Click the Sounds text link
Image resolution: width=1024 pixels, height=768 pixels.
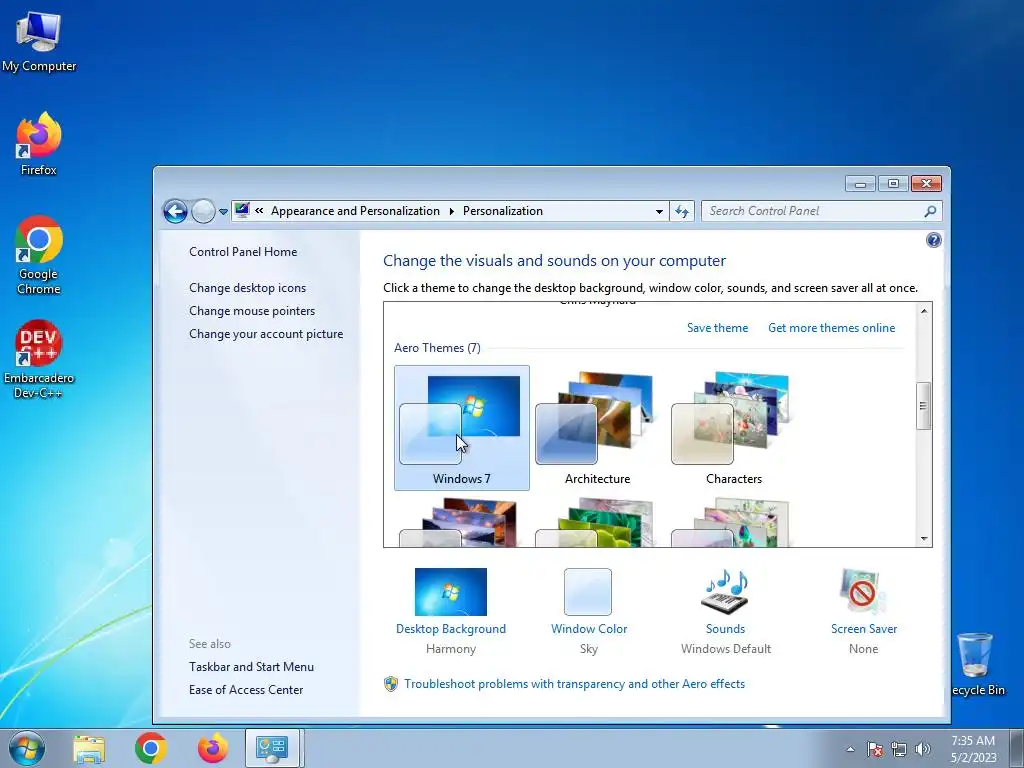click(x=725, y=629)
